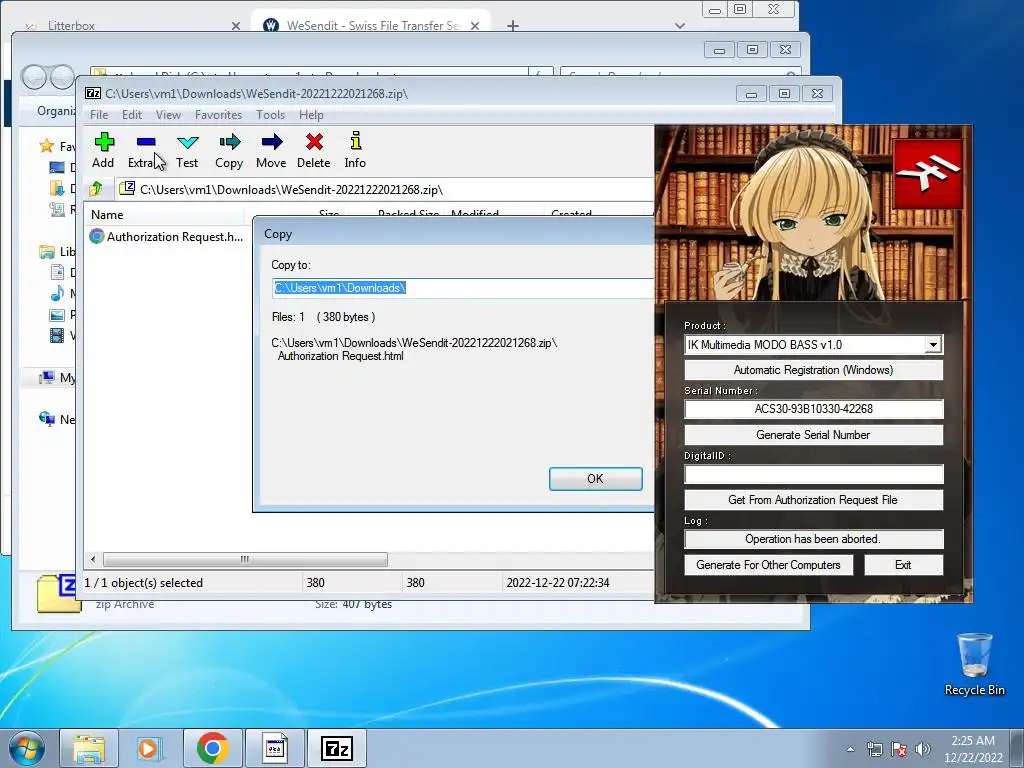
Task: Sort the file list by Name column
Action: (165, 214)
